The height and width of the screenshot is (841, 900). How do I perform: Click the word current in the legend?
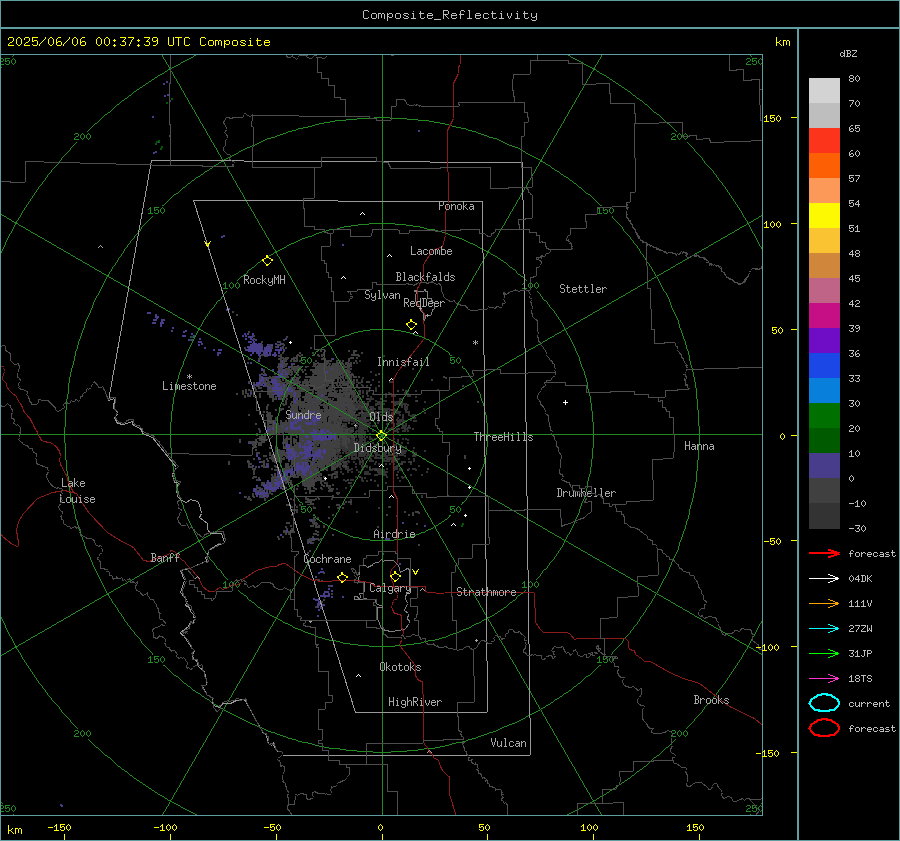click(868, 704)
